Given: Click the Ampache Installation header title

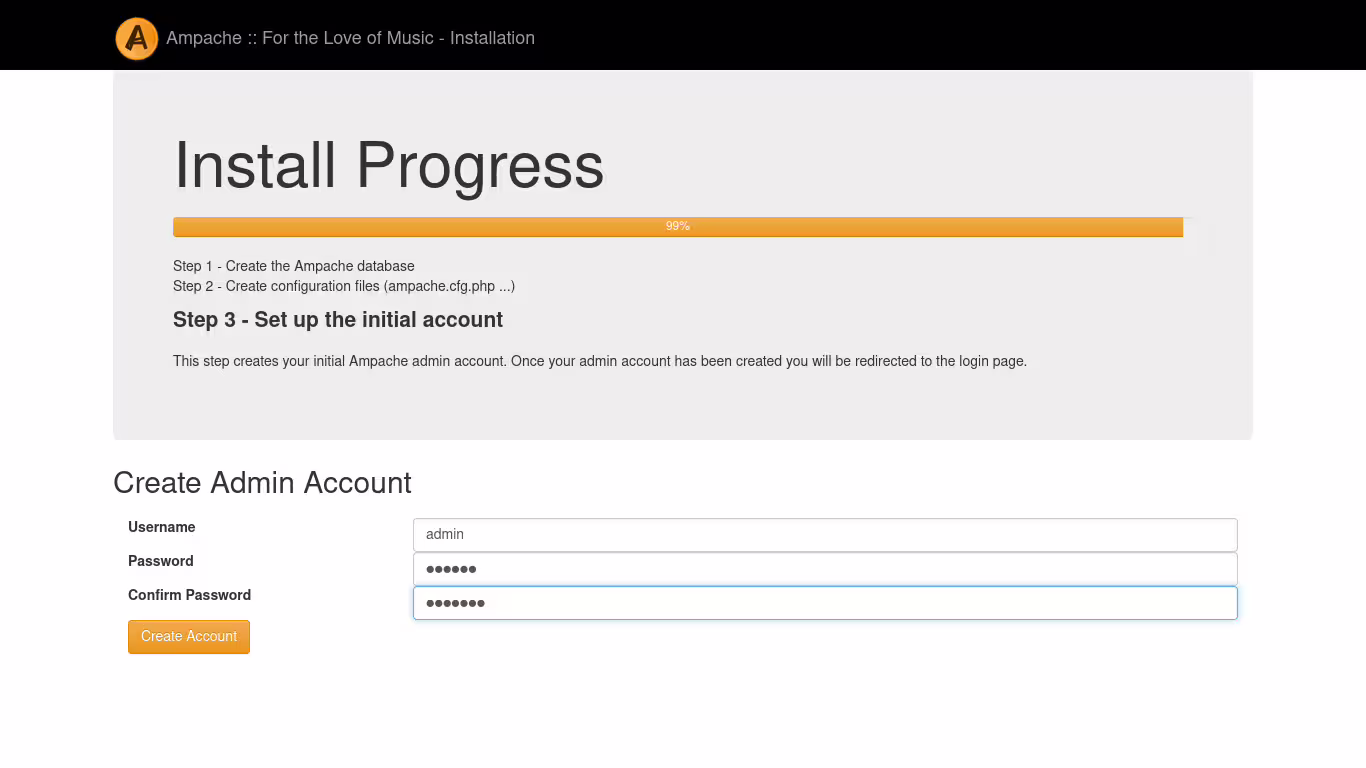Looking at the screenshot, I should coord(350,38).
